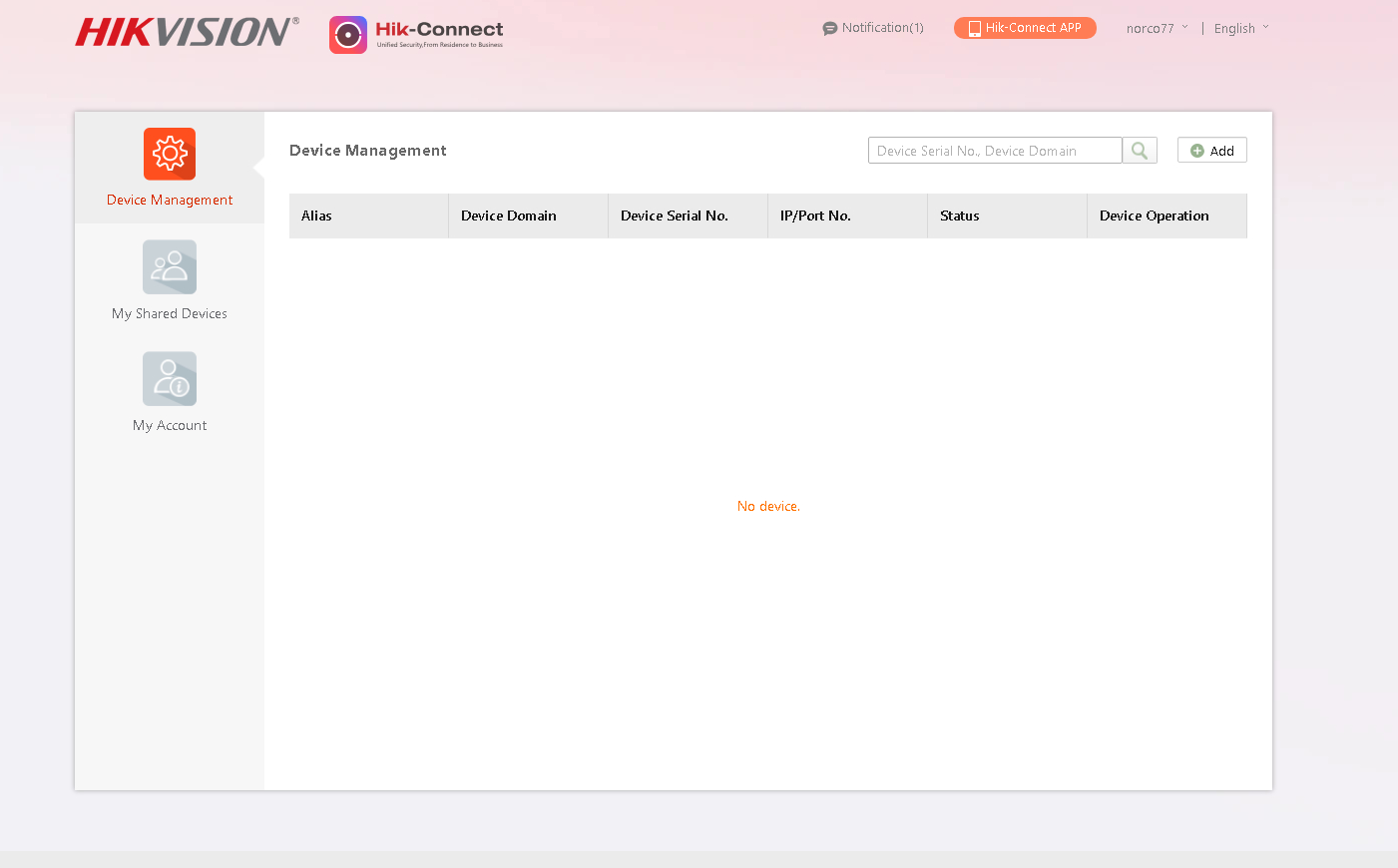1398x868 pixels.
Task: Click the Alias column header
Action: click(316, 216)
